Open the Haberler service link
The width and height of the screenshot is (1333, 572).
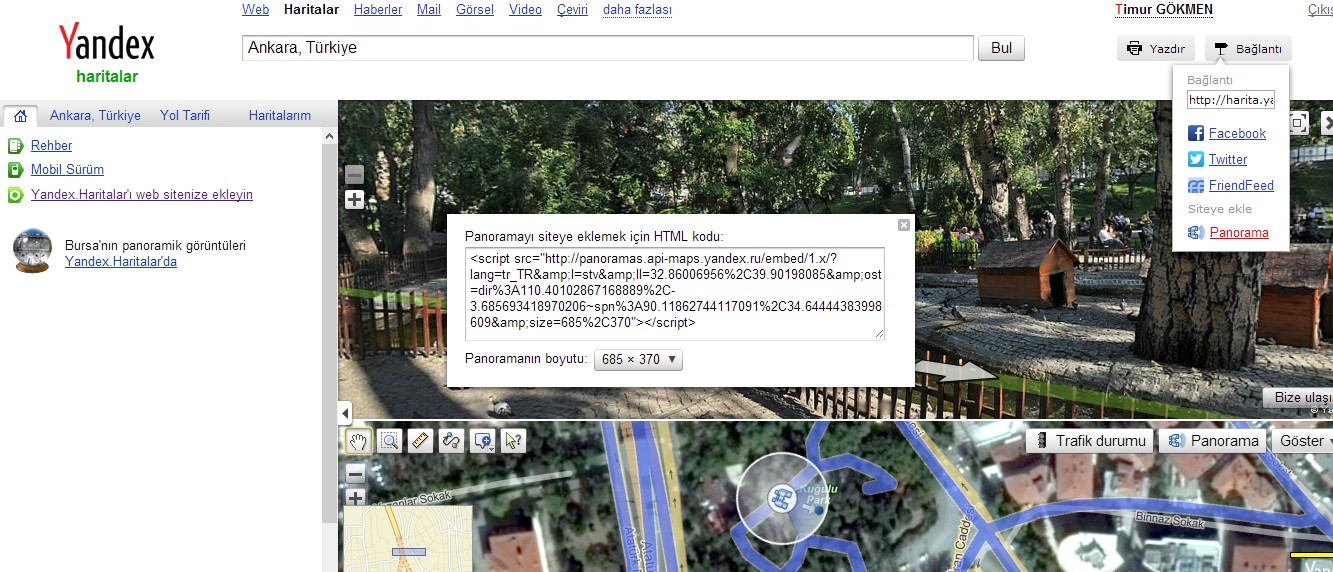[x=378, y=10]
